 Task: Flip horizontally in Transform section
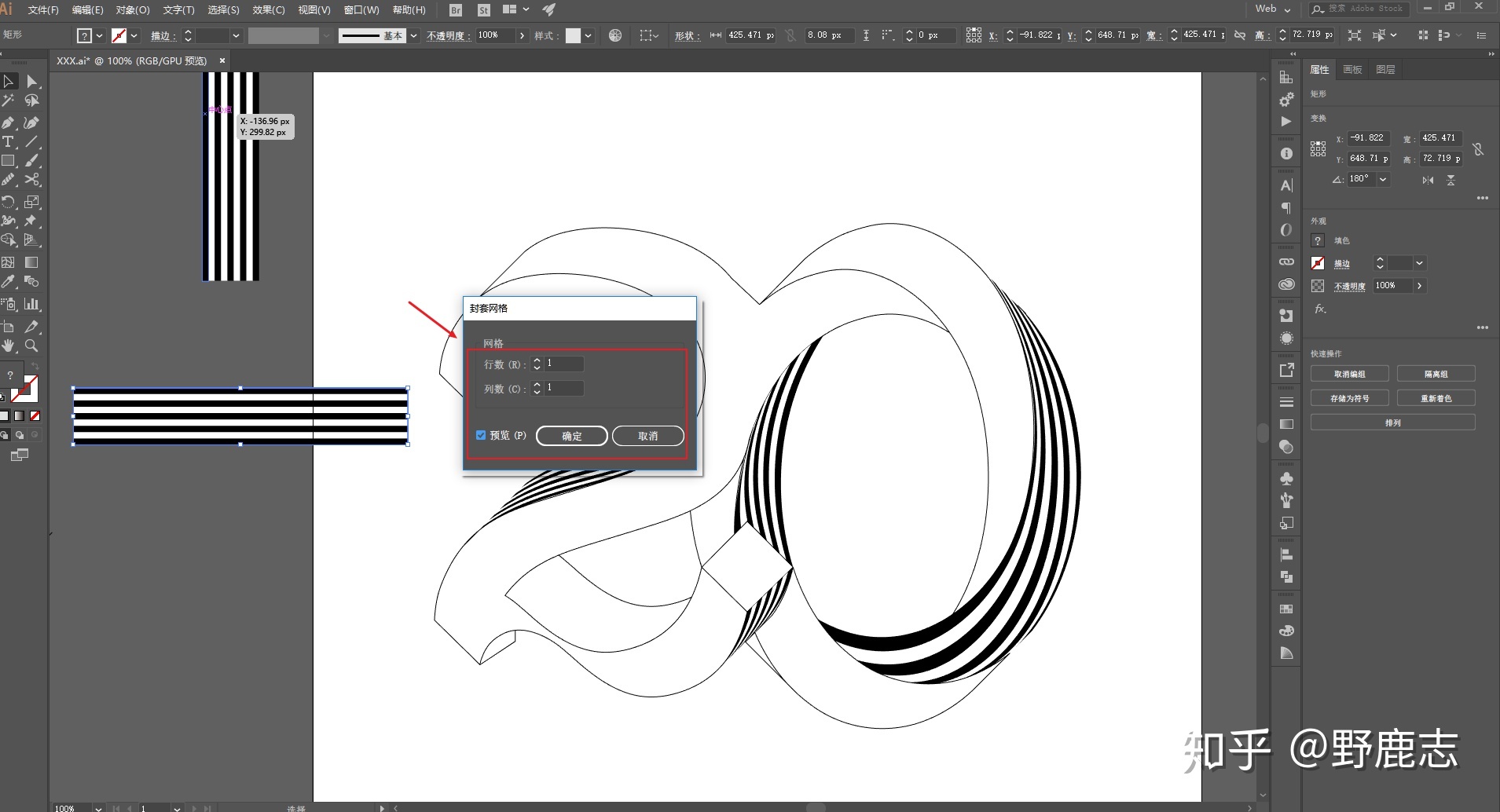tap(1428, 180)
